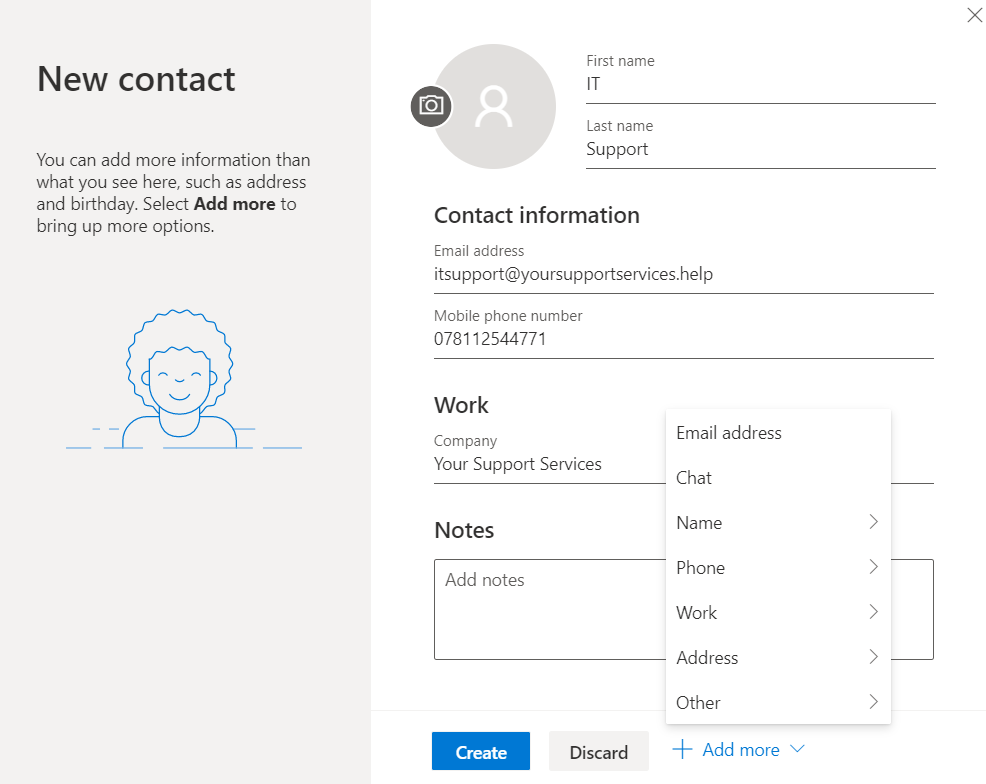The width and height of the screenshot is (986, 784).
Task: Click the camera icon to add photo
Action: click(431, 106)
